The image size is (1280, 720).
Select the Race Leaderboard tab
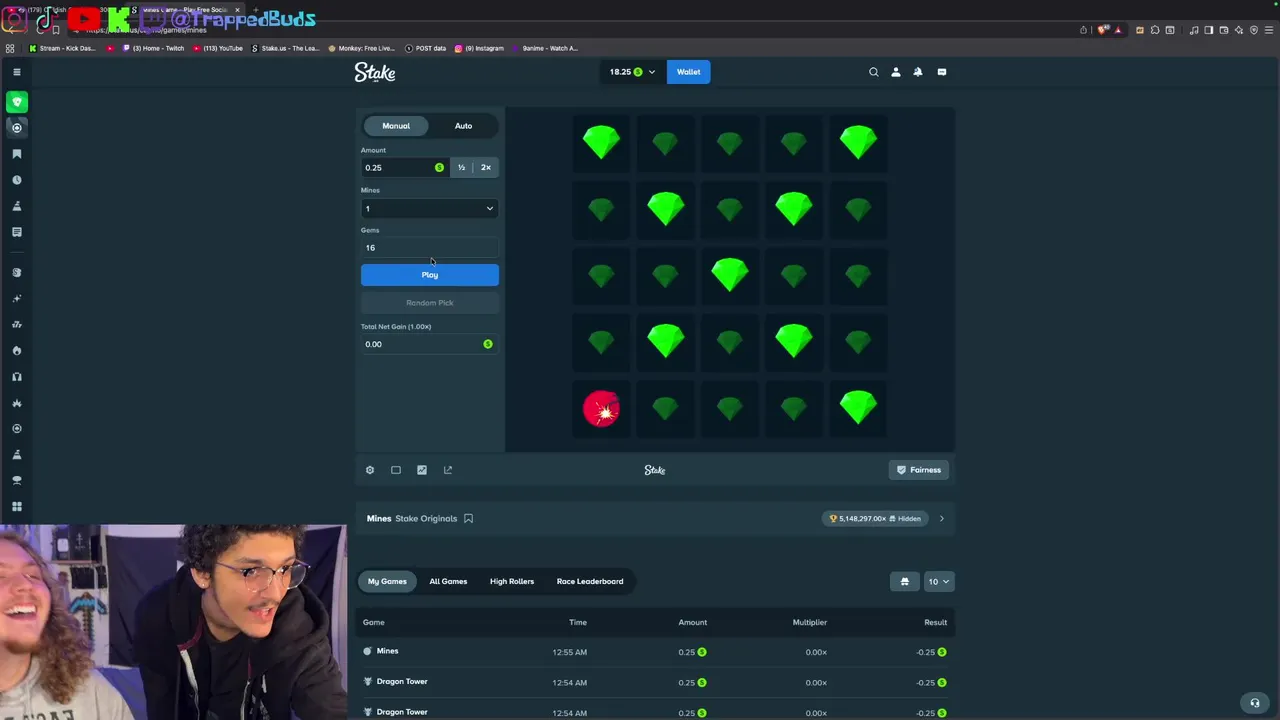[x=590, y=581]
